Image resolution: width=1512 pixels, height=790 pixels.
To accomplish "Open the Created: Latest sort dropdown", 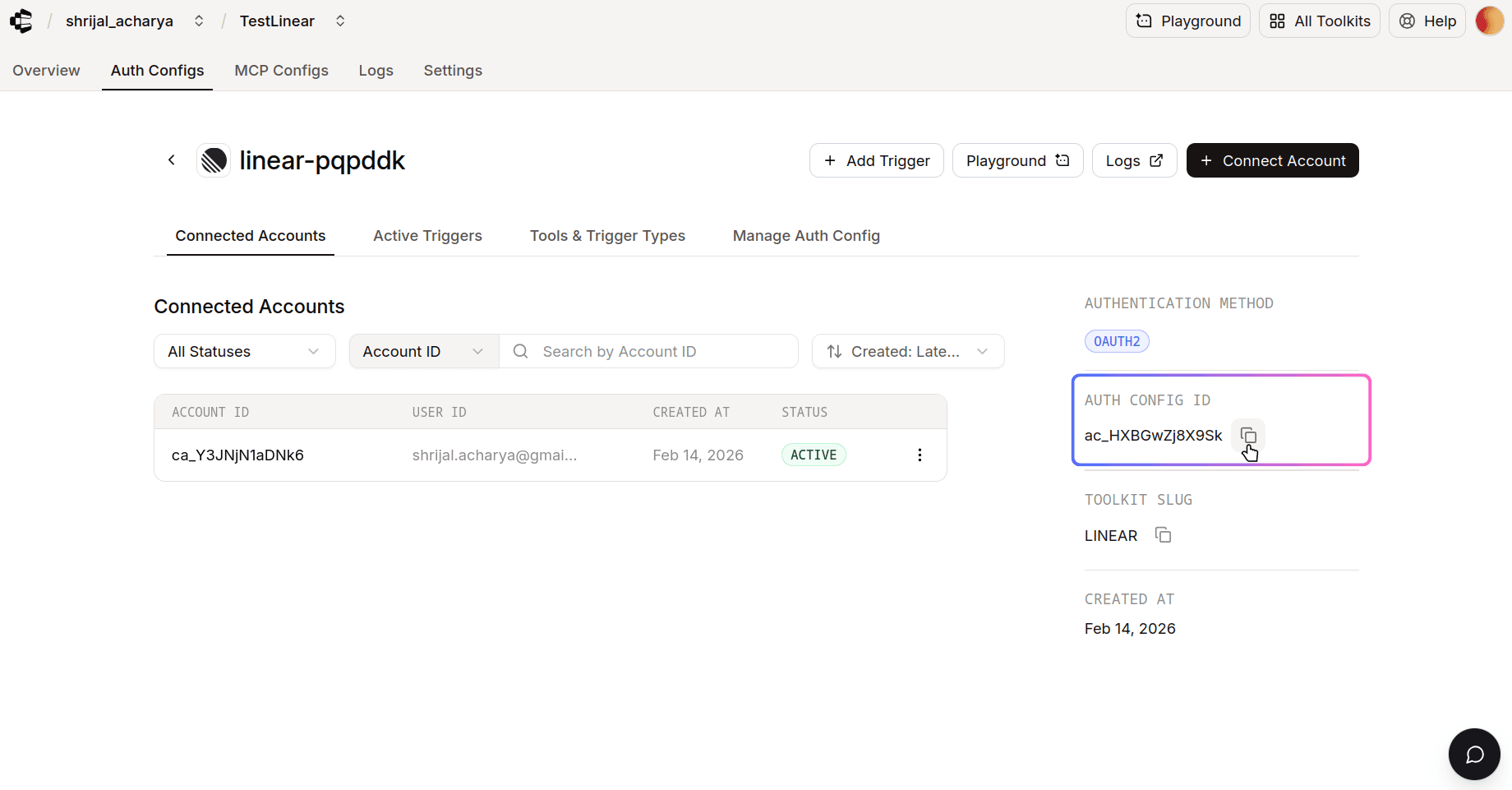I will pyautogui.click(x=908, y=351).
